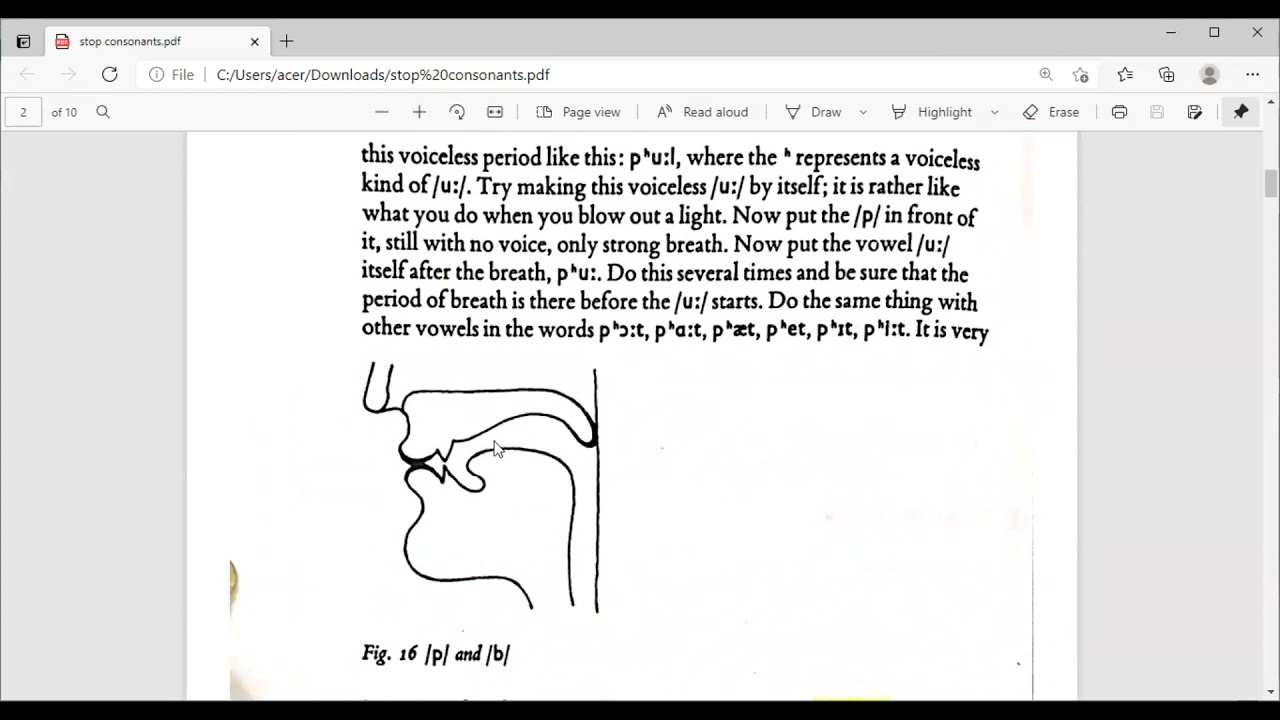Click the vertical scrollbar thumb
The width and height of the screenshot is (1280, 720).
coord(1271,184)
